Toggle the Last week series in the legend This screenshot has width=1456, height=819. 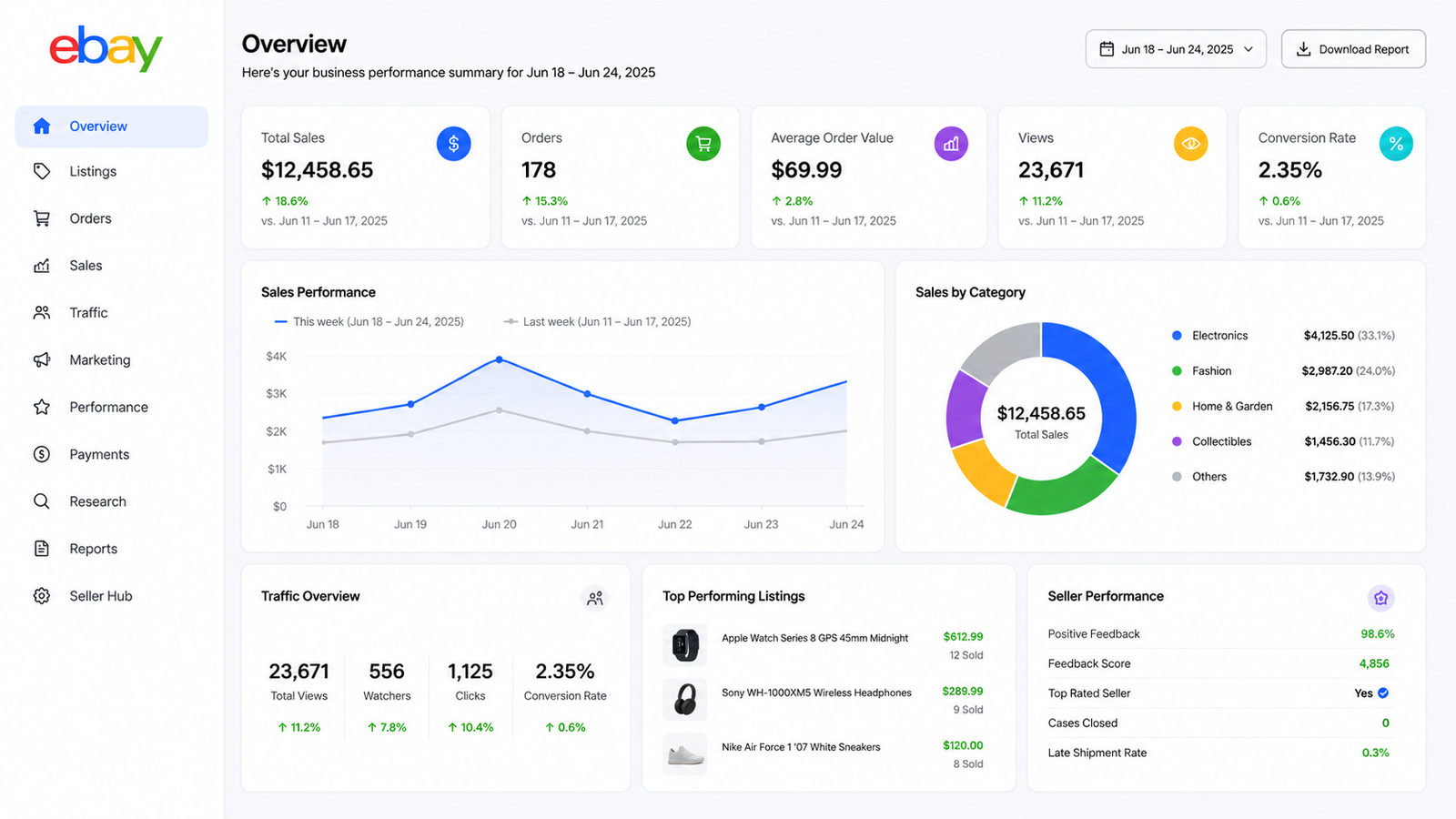(597, 322)
